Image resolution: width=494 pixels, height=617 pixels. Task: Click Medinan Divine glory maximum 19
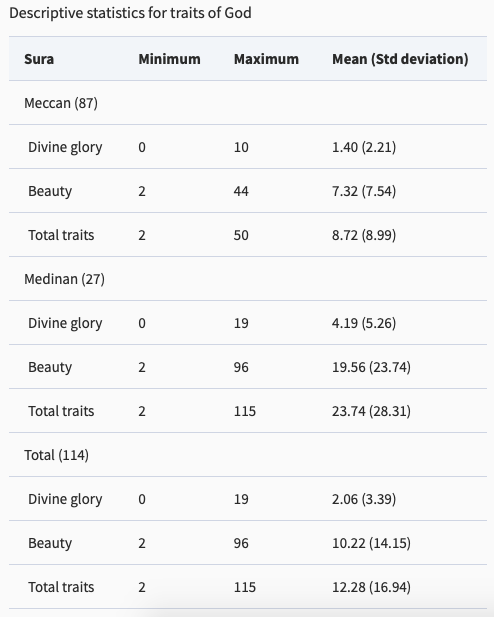point(241,323)
